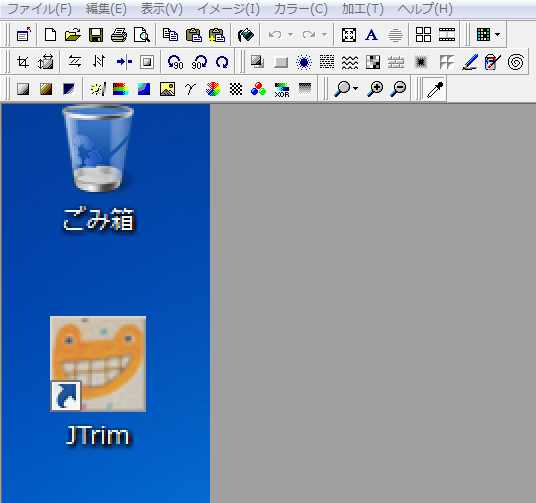536x503 pixels.
Task: Click the colorful hue wheel icon
Action: pos(213,89)
